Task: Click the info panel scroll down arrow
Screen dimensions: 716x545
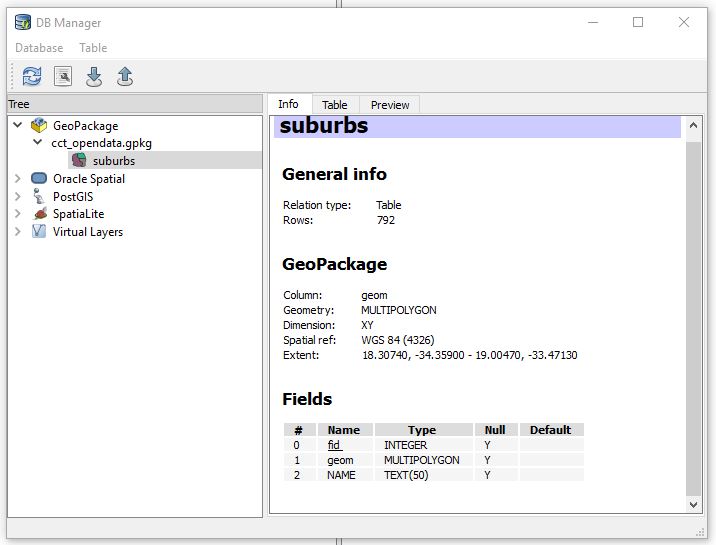Action: 693,504
